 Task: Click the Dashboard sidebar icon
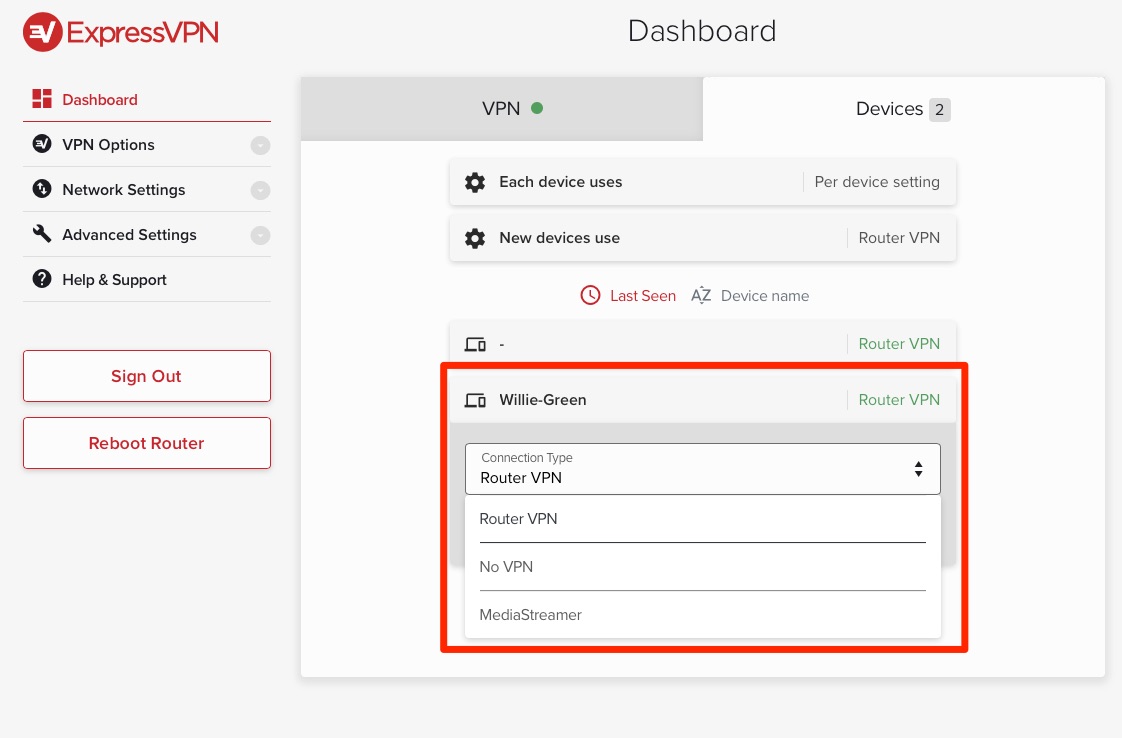click(x=41, y=99)
